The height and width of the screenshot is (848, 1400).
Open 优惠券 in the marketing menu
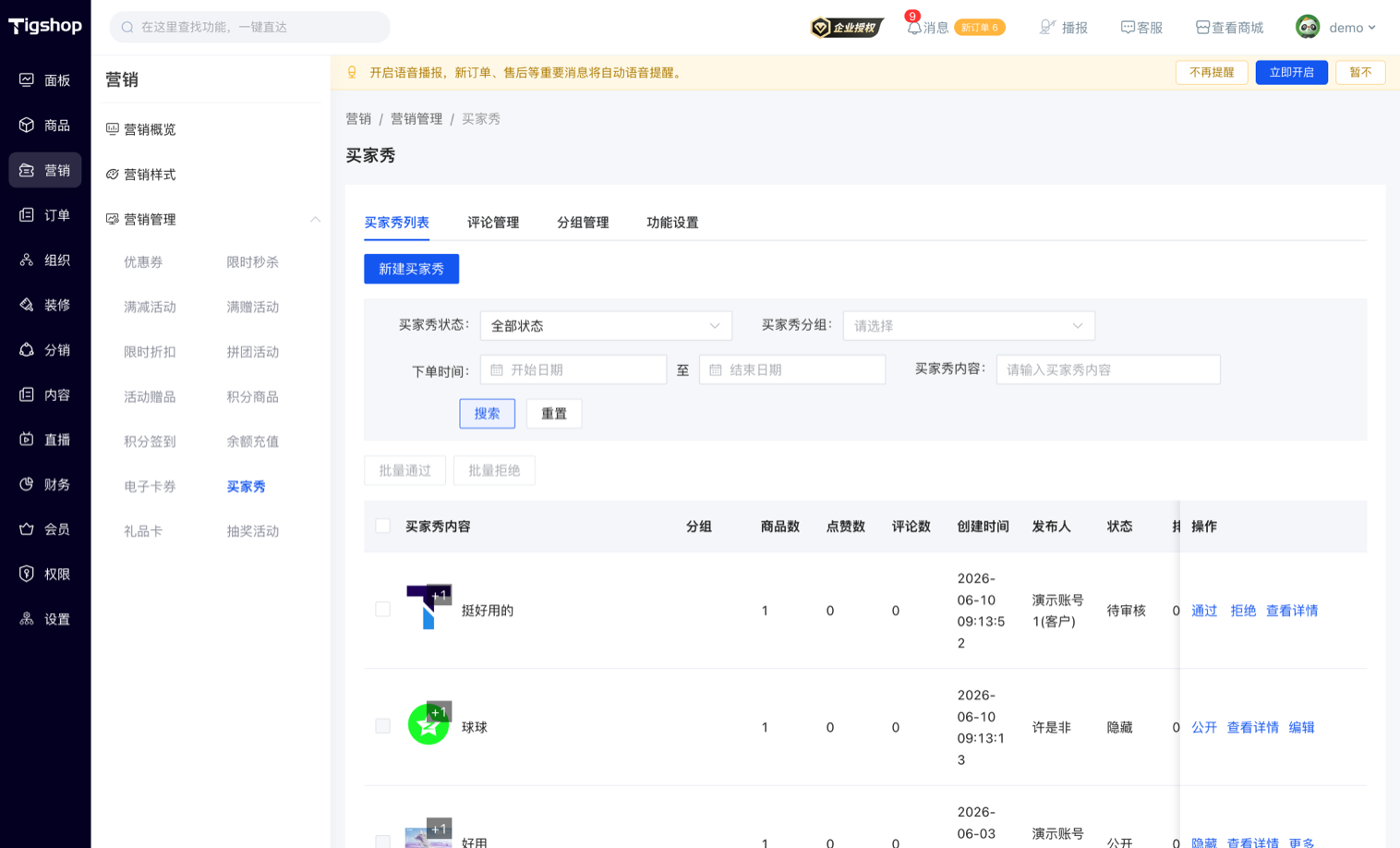point(143,262)
